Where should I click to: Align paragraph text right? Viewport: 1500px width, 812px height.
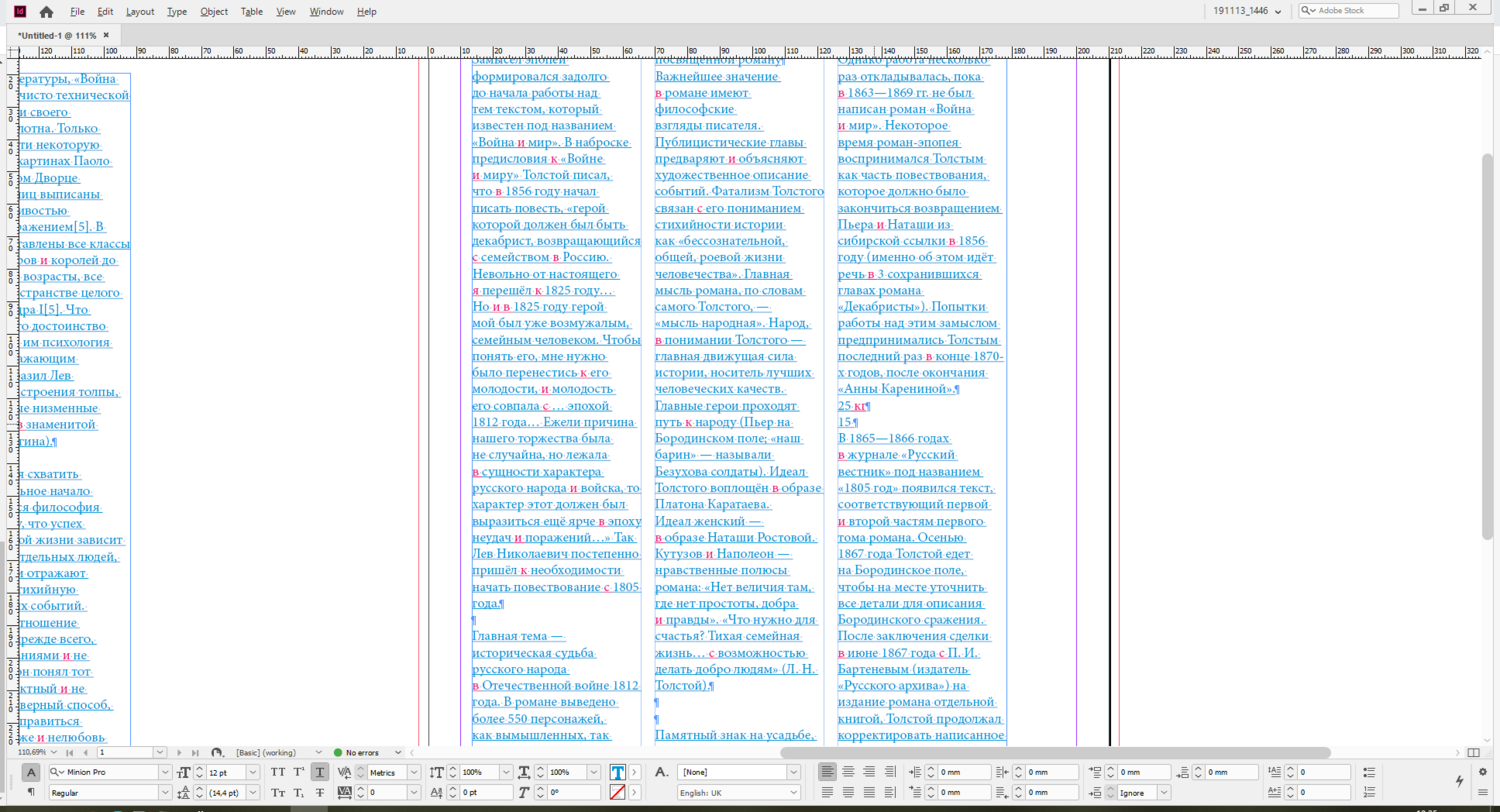point(870,772)
